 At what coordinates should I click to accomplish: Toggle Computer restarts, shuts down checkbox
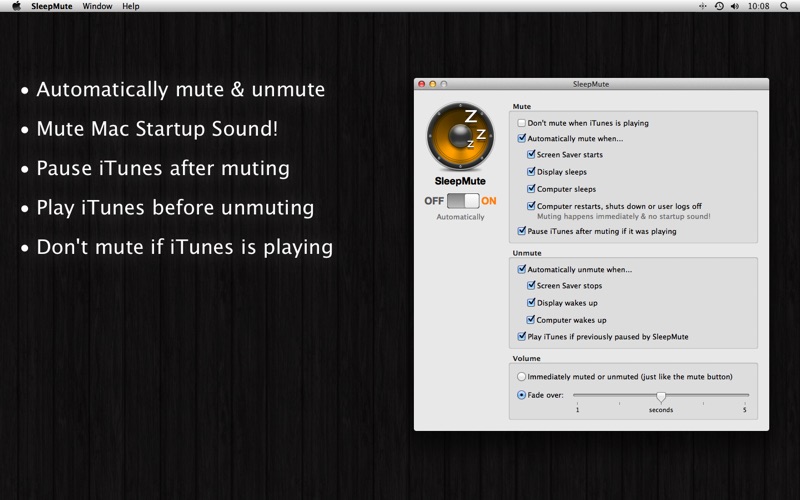point(531,206)
